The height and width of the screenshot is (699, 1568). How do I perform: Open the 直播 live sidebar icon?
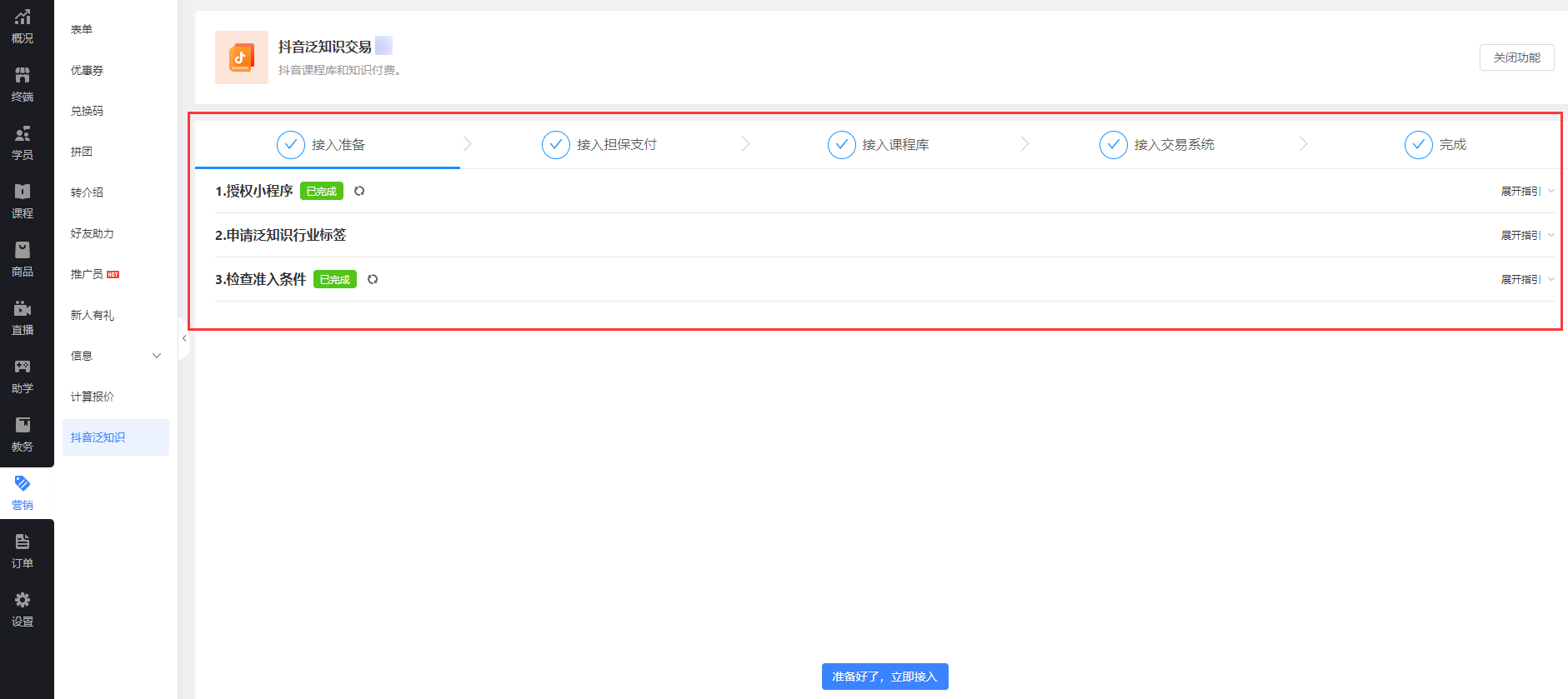point(23,318)
